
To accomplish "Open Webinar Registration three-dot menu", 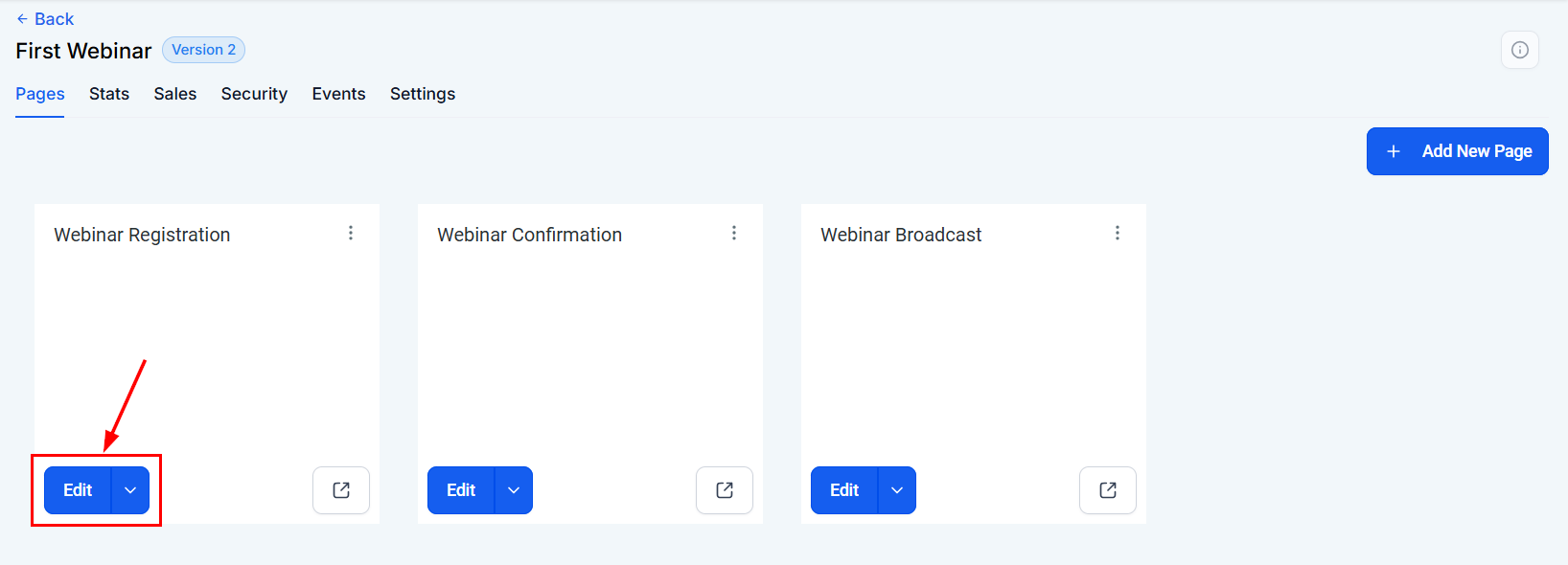I will [x=351, y=233].
